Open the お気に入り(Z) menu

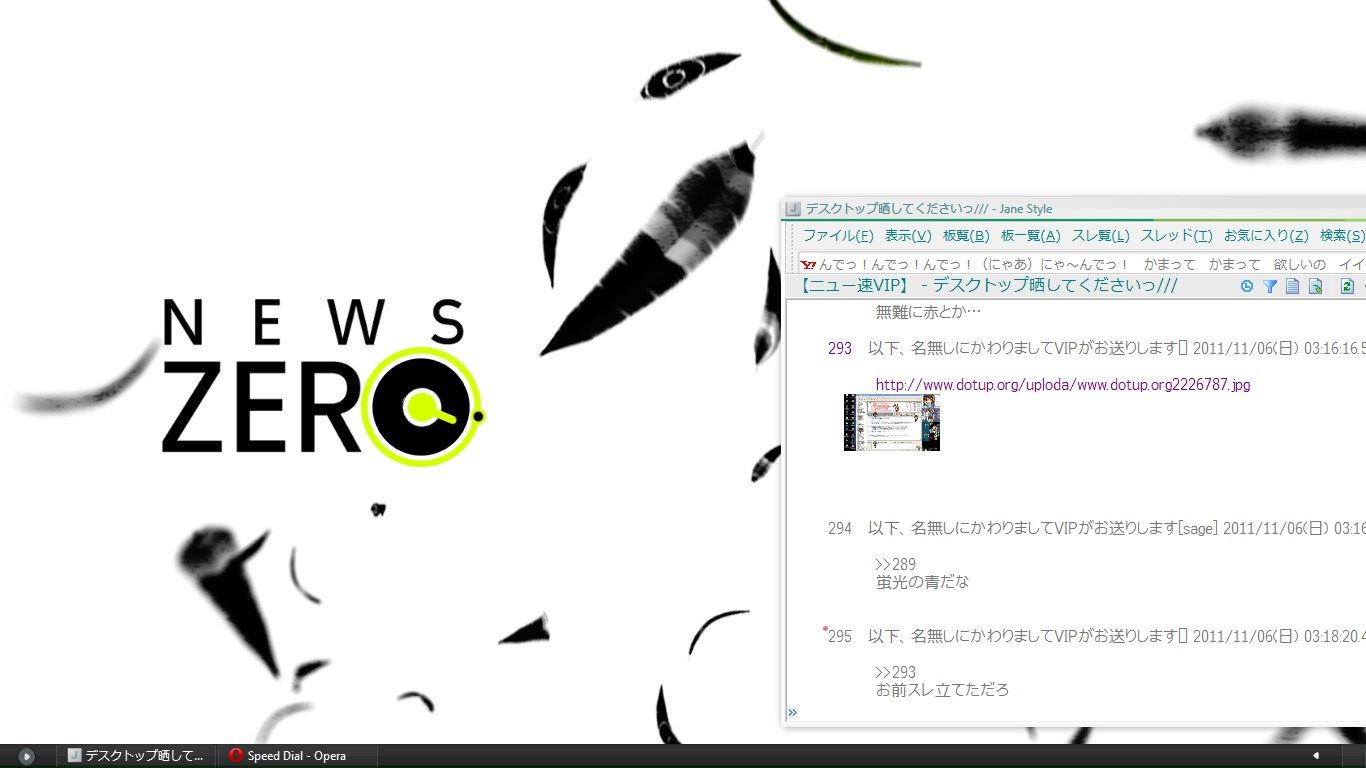[x=1266, y=236]
